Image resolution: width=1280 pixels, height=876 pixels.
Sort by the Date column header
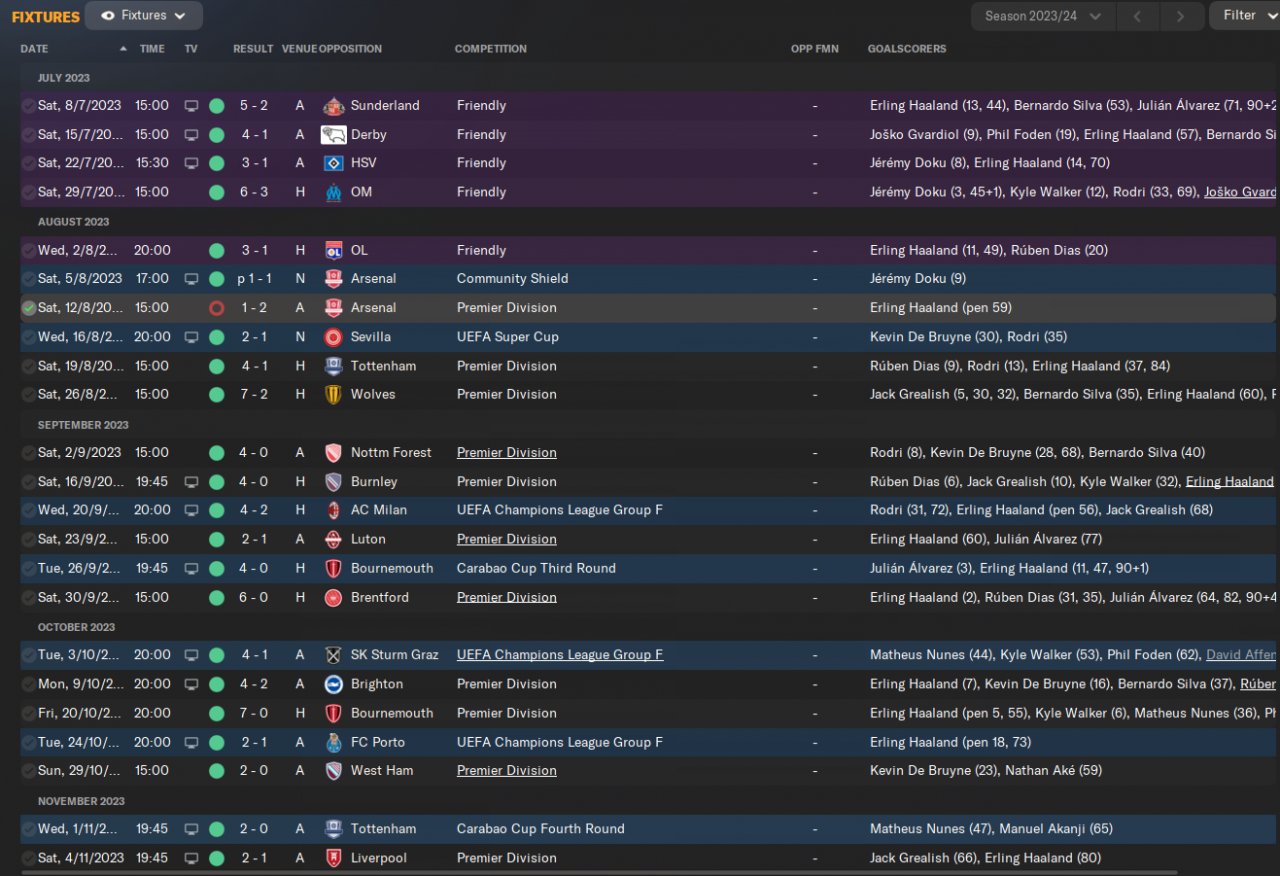pyautogui.click(x=34, y=49)
